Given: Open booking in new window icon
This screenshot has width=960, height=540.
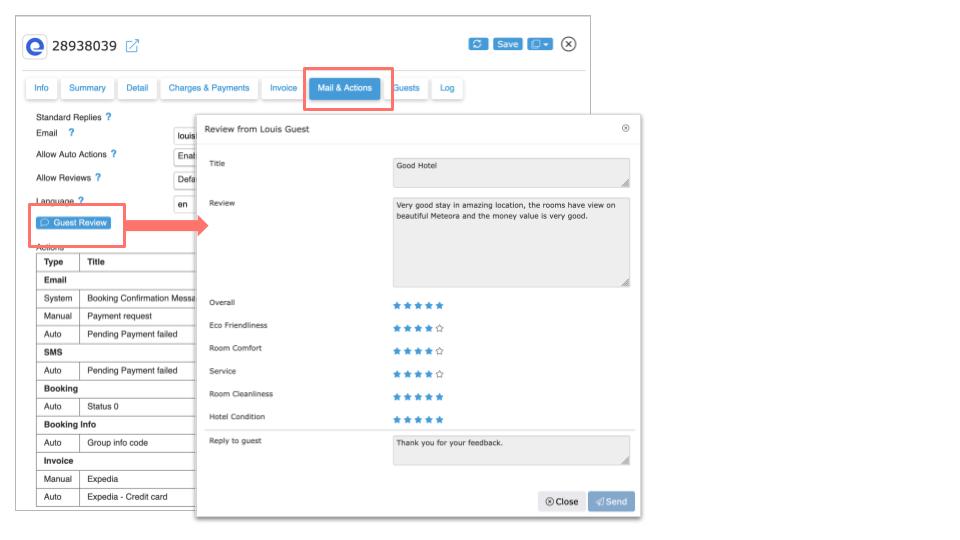Looking at the screenshot, I should coord(132,46).
